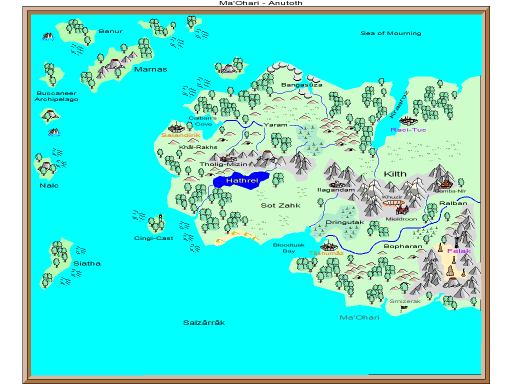
Task: Select the Raci-Tuc harbor city icon
Action: pos(408,120)
